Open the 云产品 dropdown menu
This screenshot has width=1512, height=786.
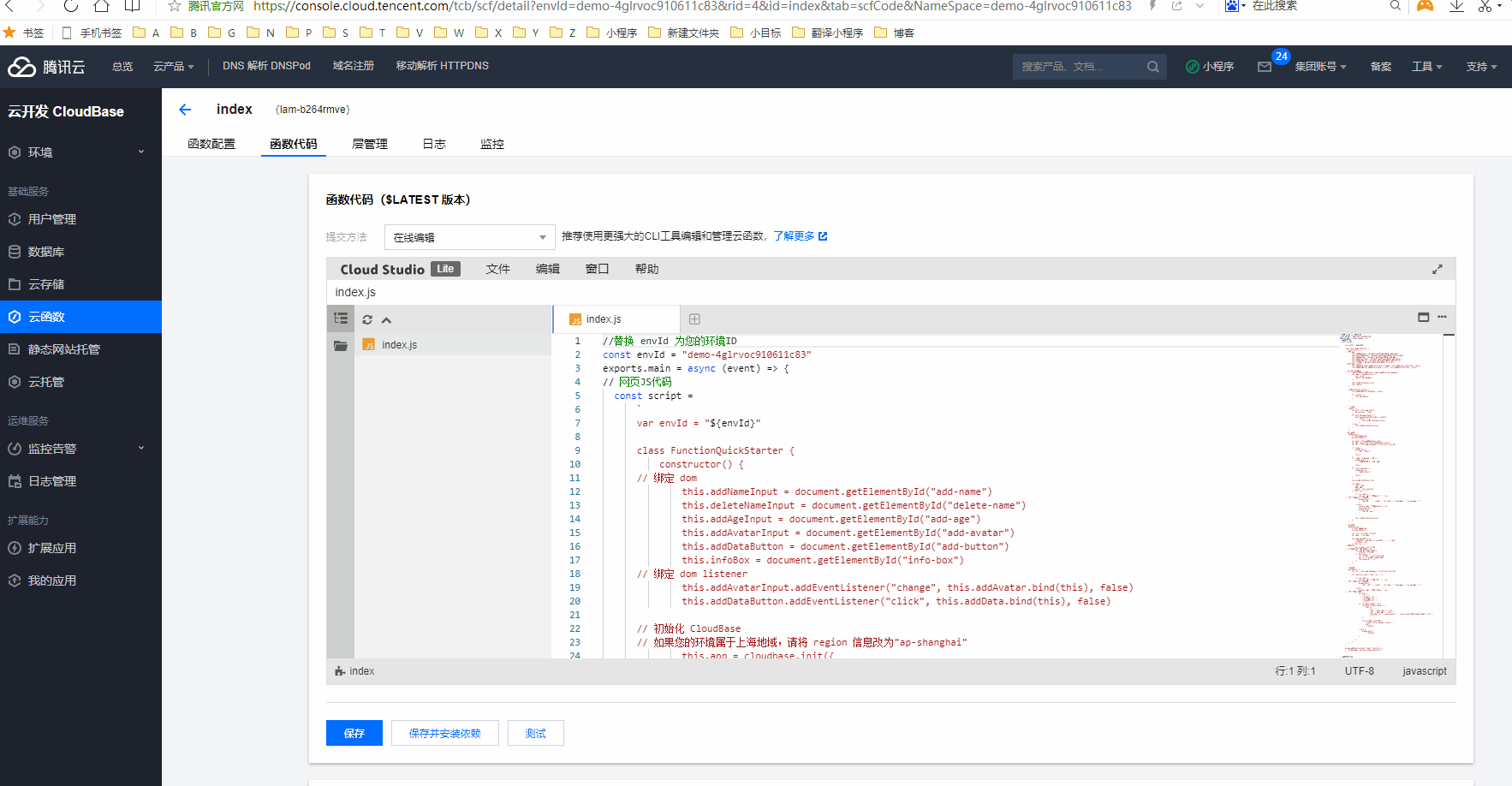pyautogui.click(x=174, y=67)
